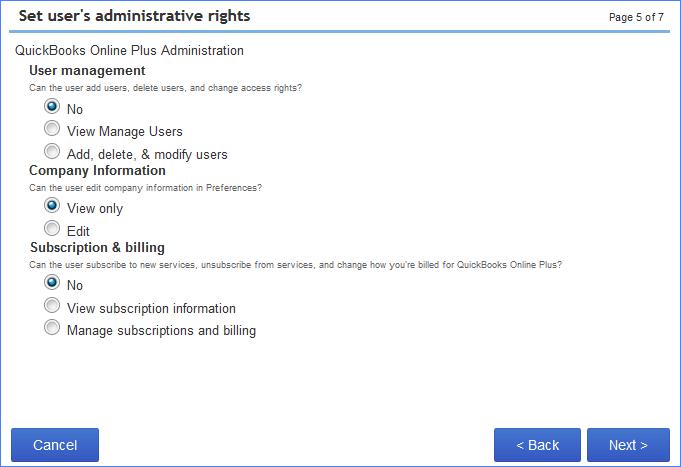
Task: Click the question about adding and deleting users
Action: [165, 88]
